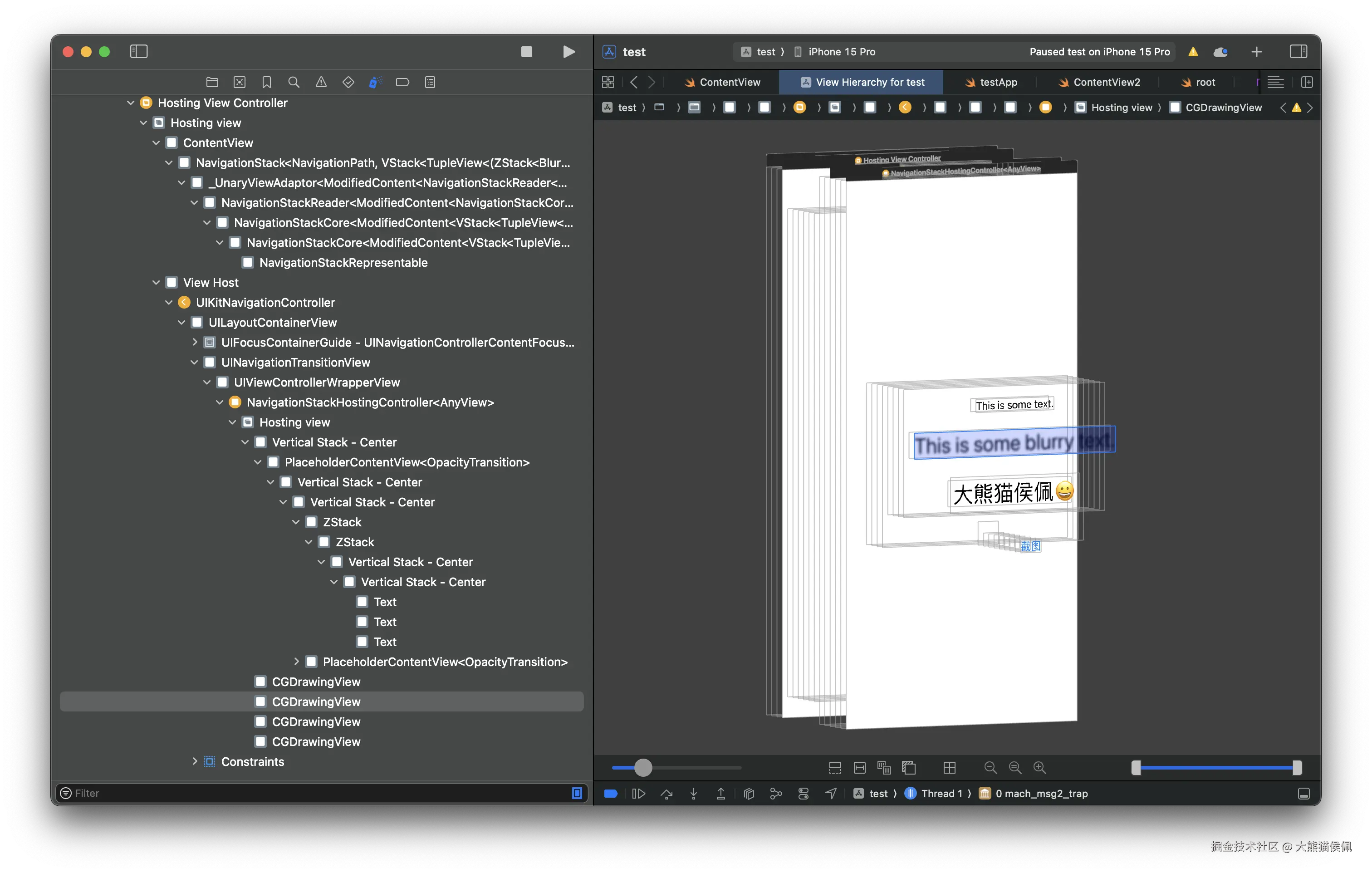Viewport: 1372px width, 873px height.
Task: Collapse the UIKitNavigationController node
Action: pos(169,303)
